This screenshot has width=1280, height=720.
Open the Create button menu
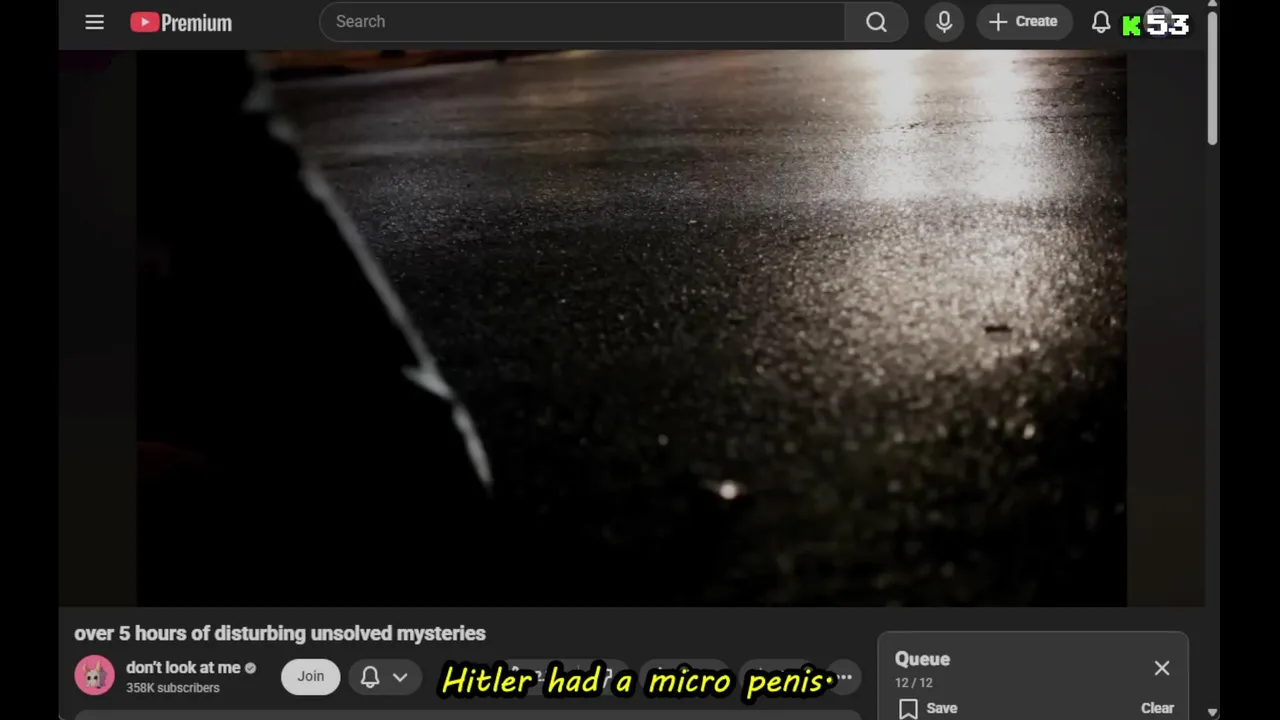click(1024, 22)
